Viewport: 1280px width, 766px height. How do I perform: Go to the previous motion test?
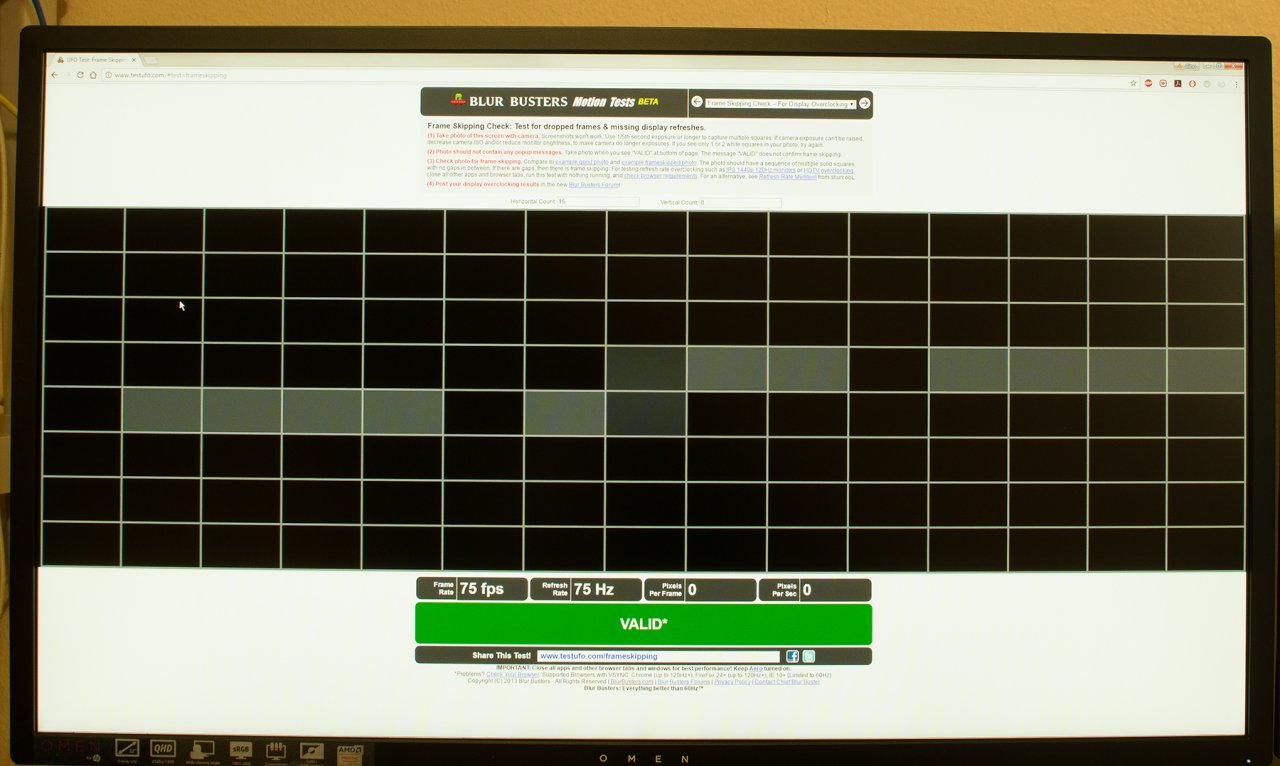tap(697, 103)
